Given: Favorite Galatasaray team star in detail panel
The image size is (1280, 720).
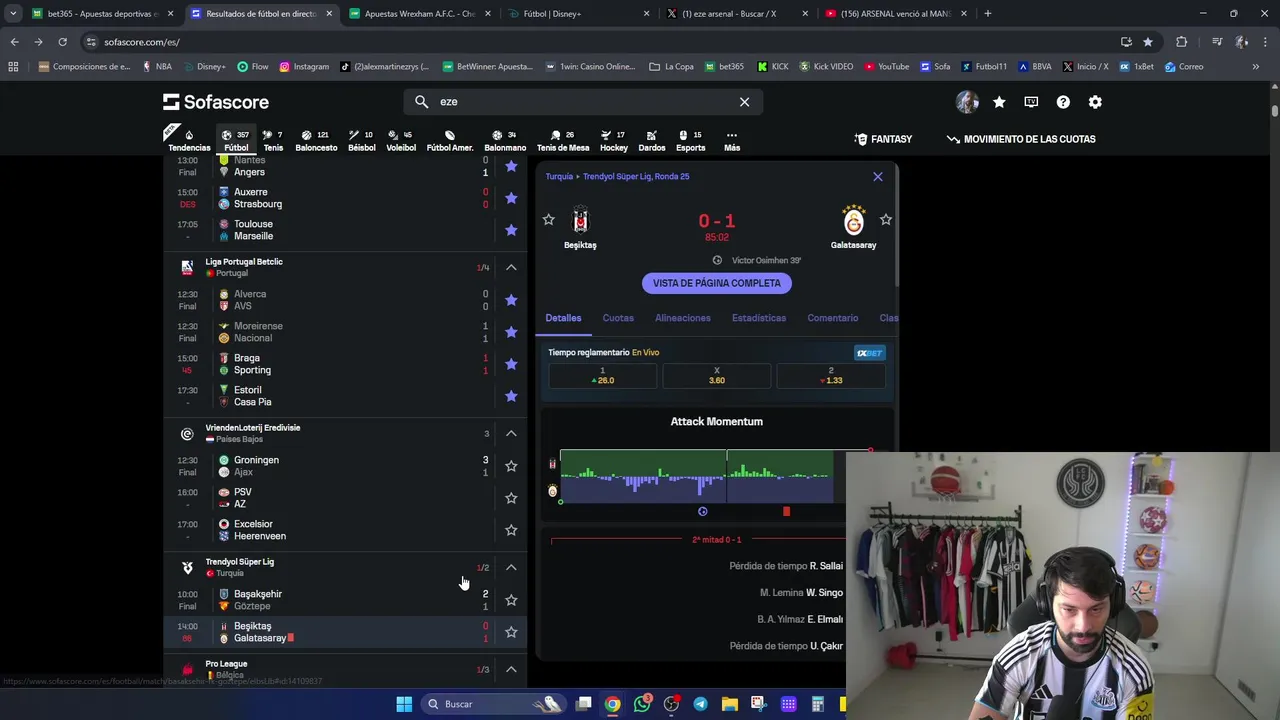Looking at the screenshot, I should tap(886, 220).
